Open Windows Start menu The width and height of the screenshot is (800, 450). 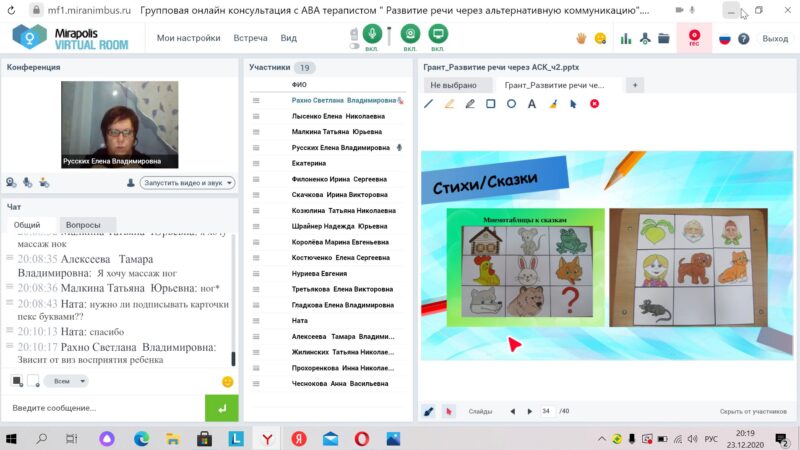click(x=11, y=439)
